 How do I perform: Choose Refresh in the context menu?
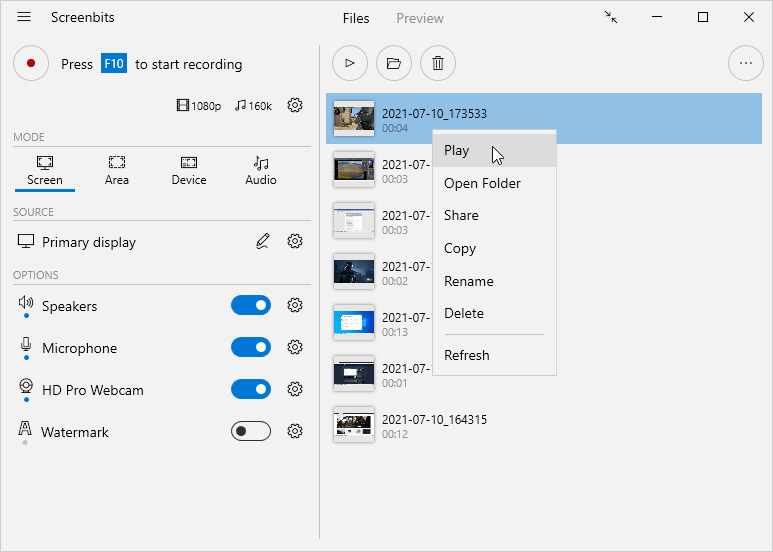(494, 355)
